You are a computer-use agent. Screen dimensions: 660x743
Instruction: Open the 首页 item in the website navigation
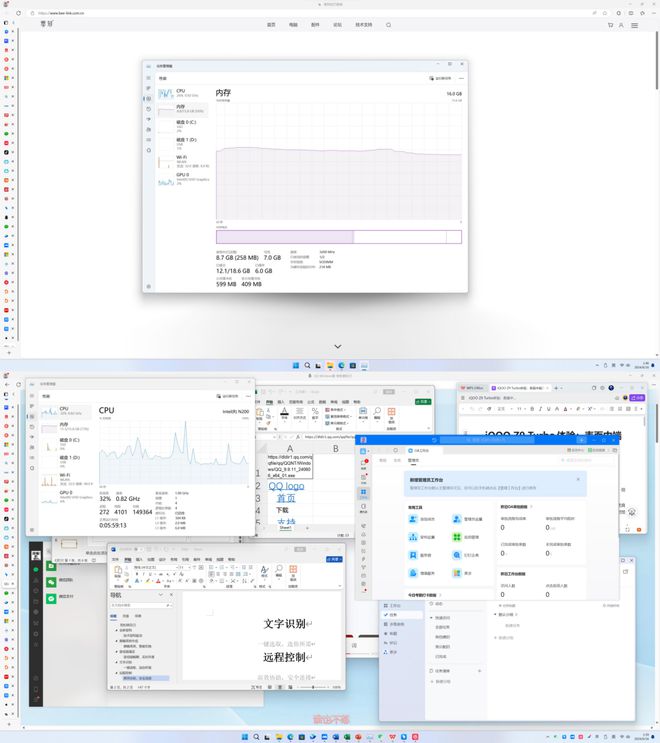pyautogui.click(x=271, y=25)
